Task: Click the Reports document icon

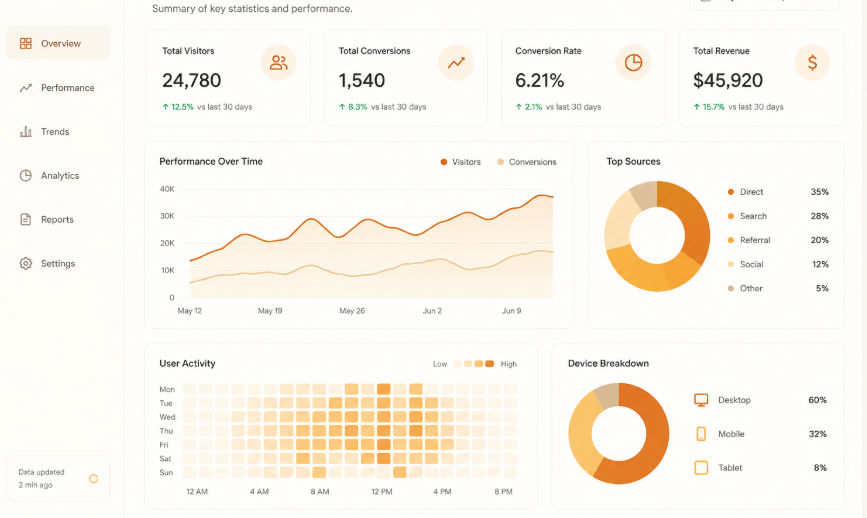Action: click(x=25, y=219)
